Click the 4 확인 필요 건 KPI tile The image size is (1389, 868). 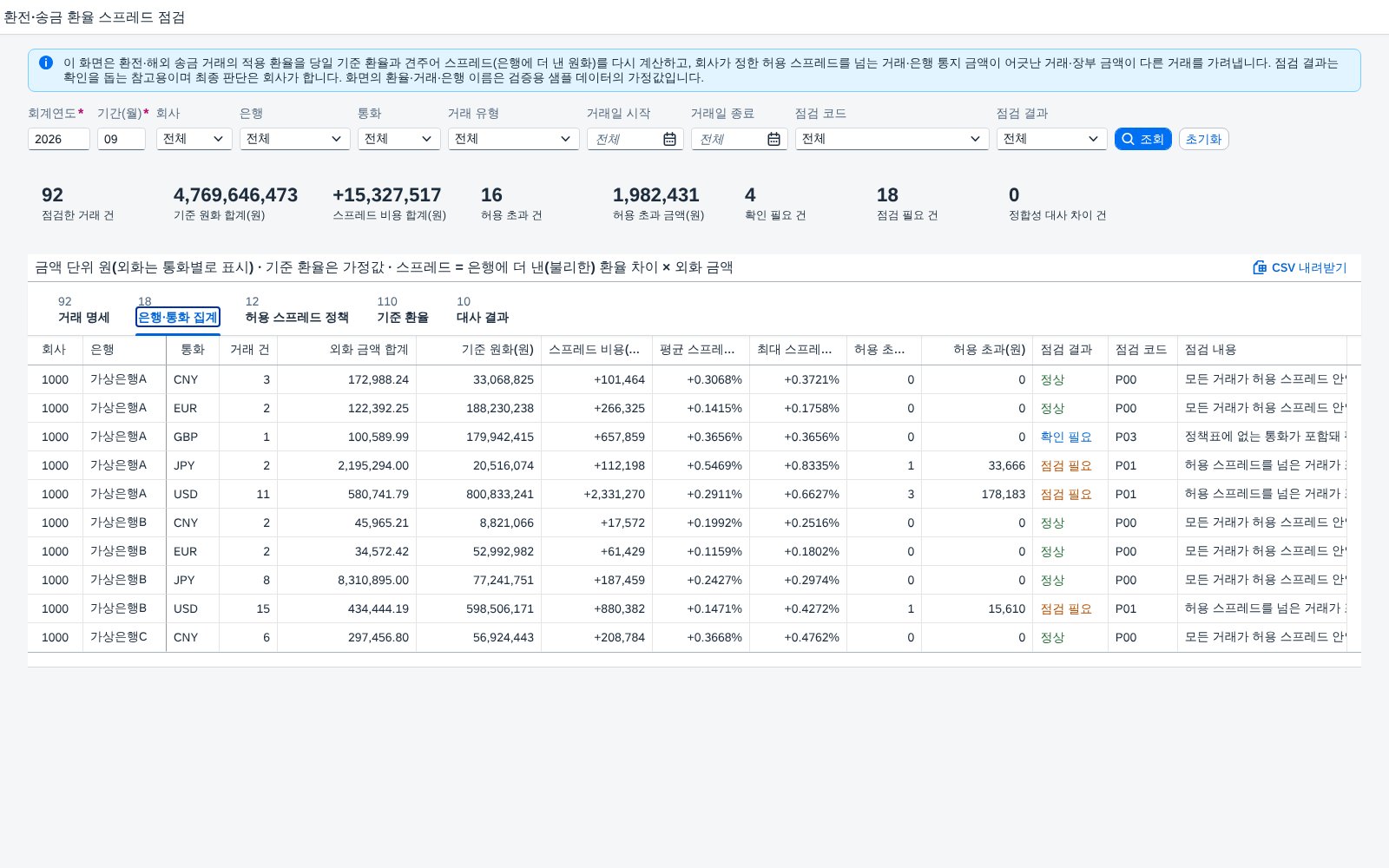click(x=775, y=204)
